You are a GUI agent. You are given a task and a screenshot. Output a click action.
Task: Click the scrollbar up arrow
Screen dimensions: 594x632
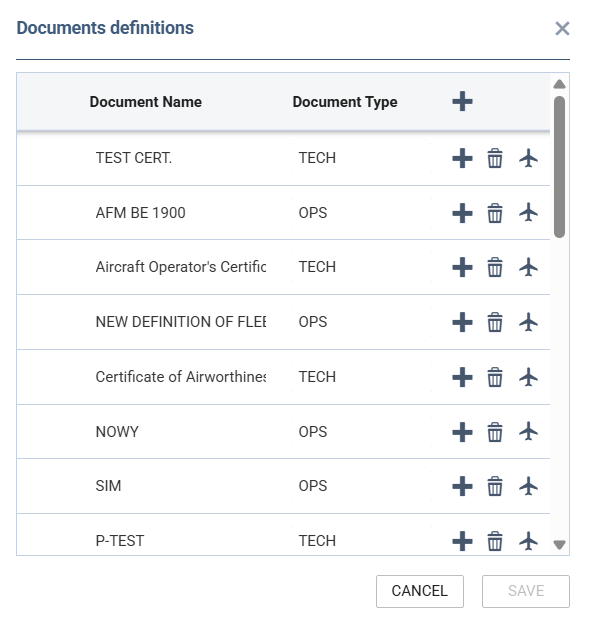559,84
